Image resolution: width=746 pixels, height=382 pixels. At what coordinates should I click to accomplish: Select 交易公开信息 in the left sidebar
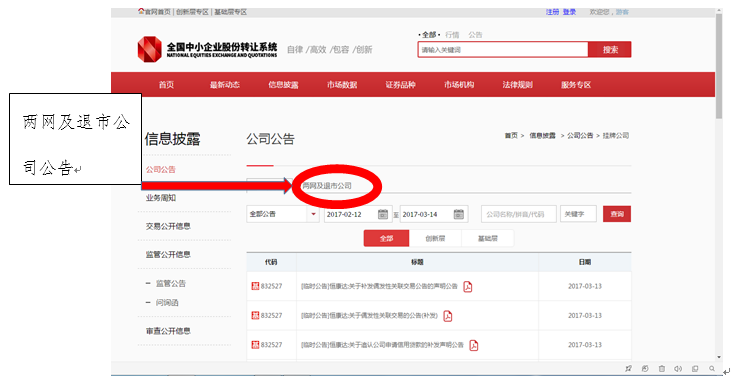[168, 226]
